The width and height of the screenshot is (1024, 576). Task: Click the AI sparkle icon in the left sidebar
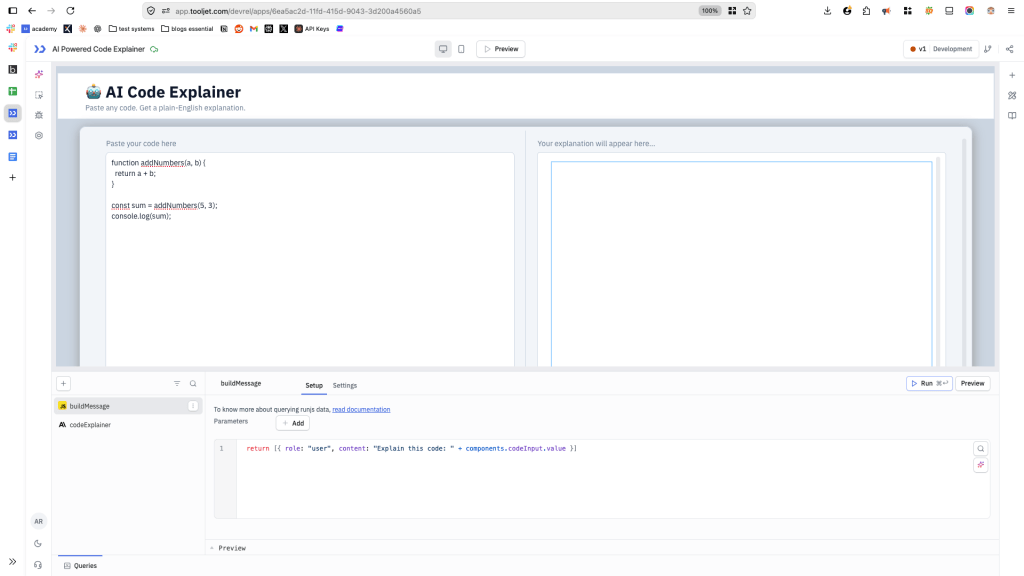pos(38,73)
